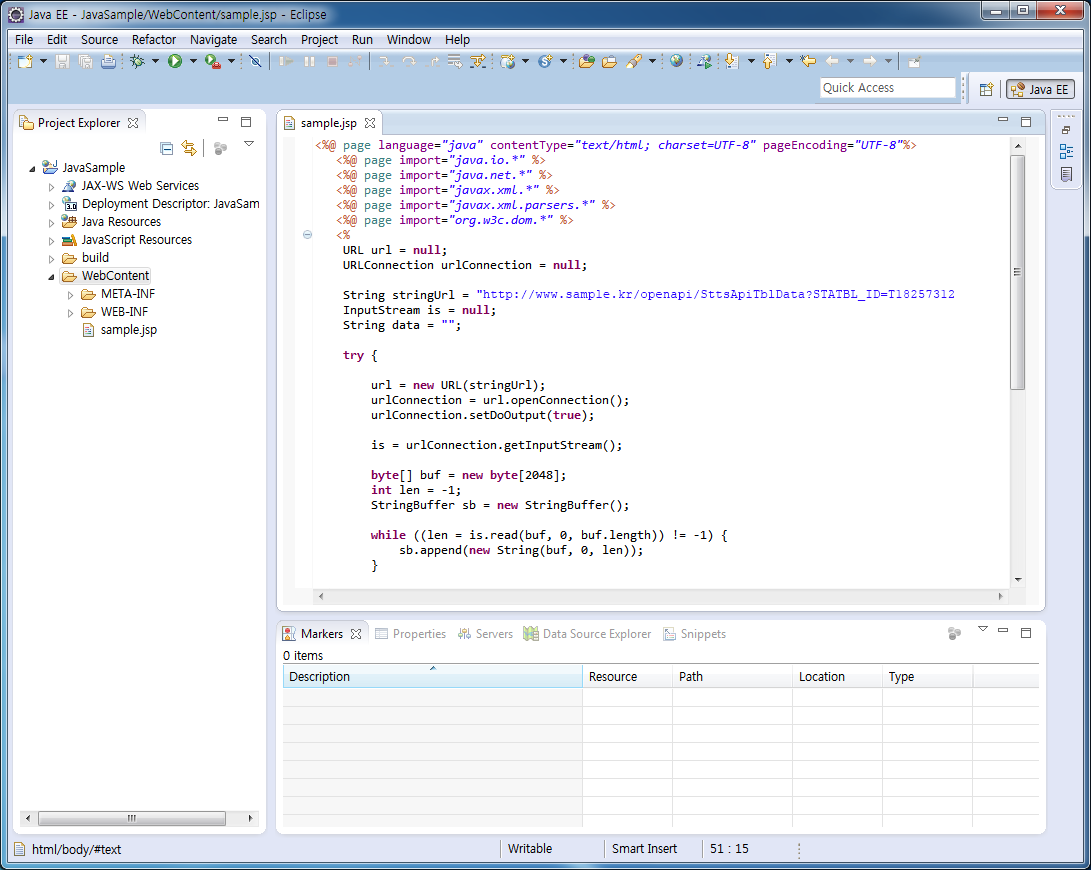This screenshot has height=870, width=1091.
Task: Jump to Last Edit Location arrow icon
Action: [x=808, y=62]
